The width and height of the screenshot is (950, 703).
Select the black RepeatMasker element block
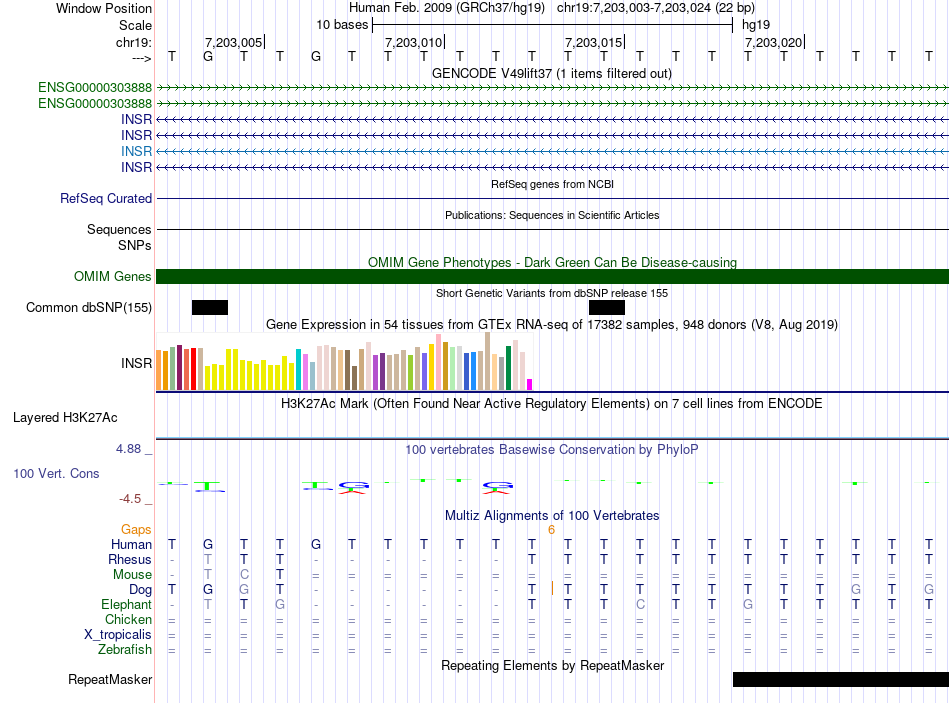(x=840, y=679)
